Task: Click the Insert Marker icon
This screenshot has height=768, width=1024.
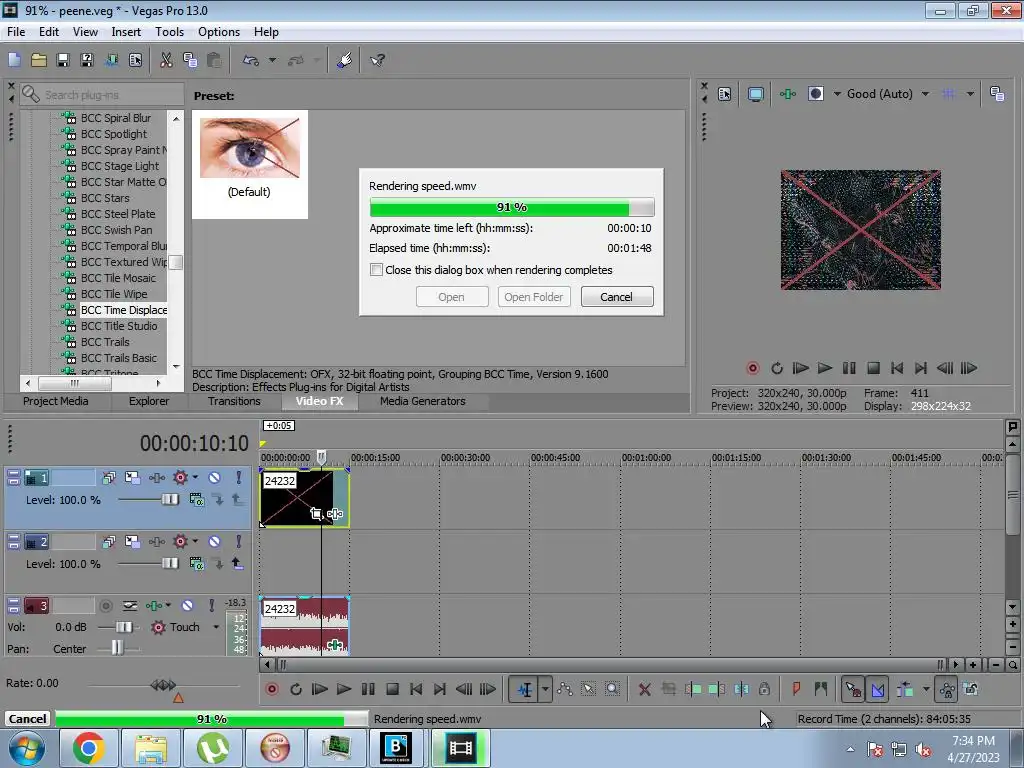Action: 796,689
